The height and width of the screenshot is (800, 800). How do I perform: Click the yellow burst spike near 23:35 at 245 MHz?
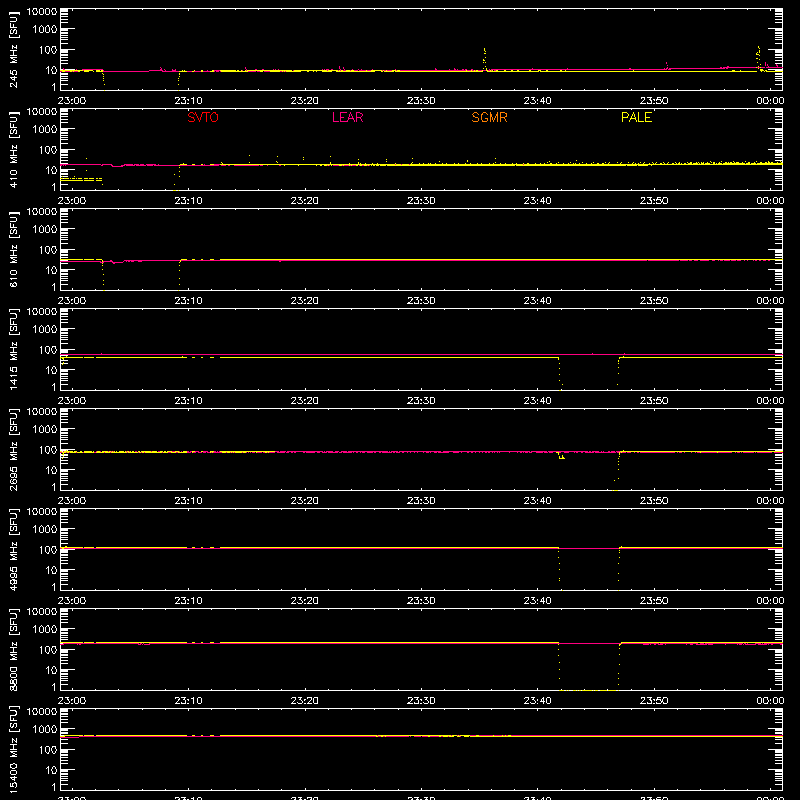[x=485, y=59]
